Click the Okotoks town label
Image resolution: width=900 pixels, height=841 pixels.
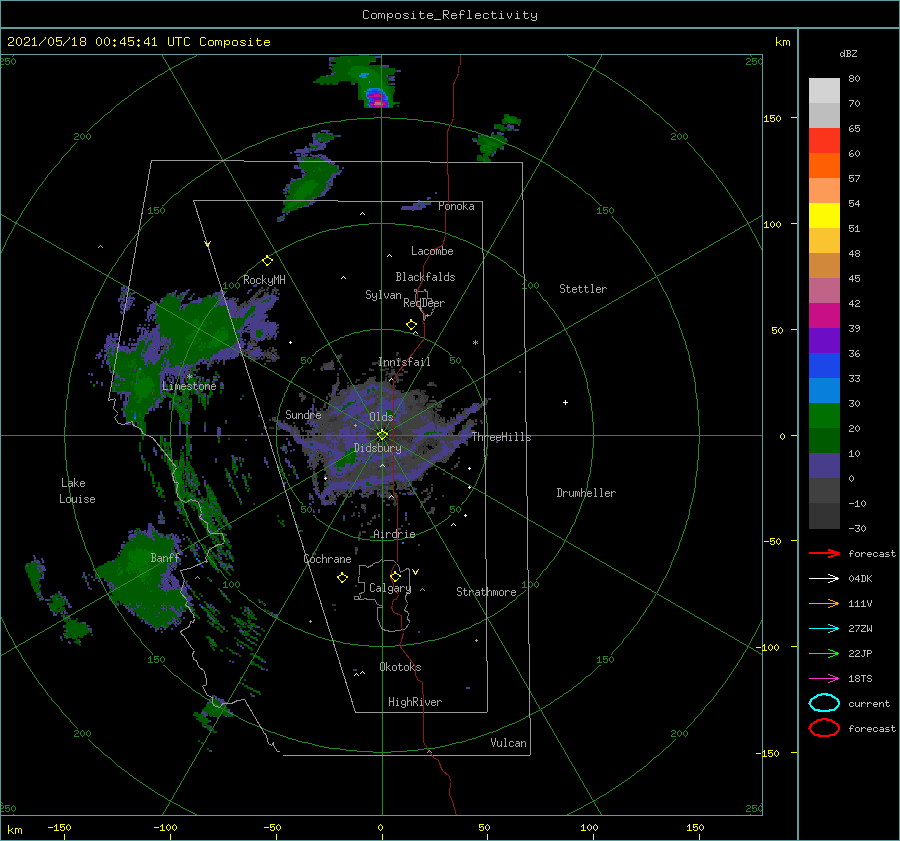(400, 667)
